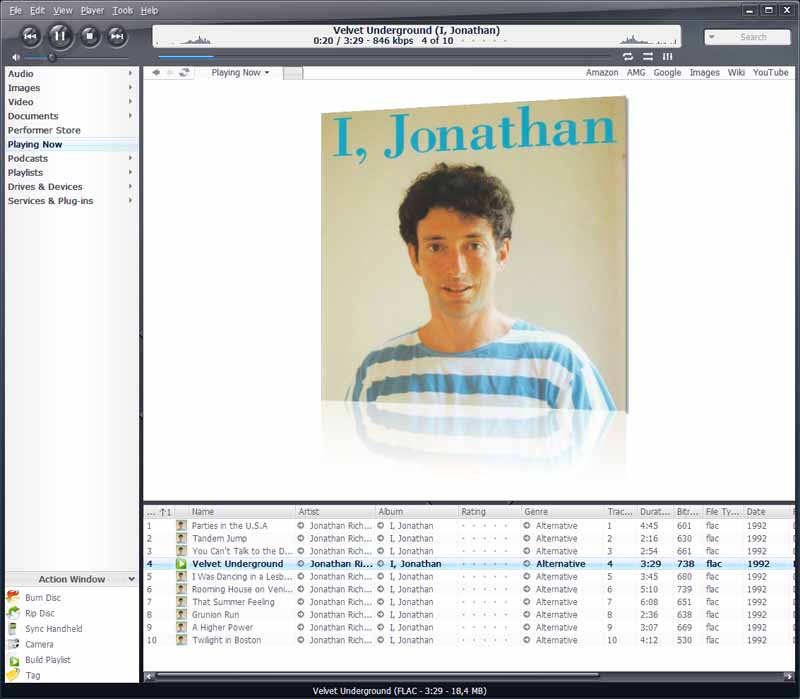Open the Help menu
Image resolution: width=800 pixels, height=699 pixels.
tap(149, 10)
